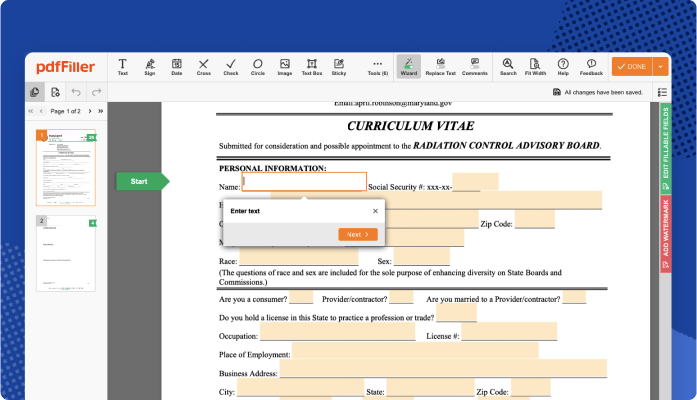This screenshot has width=697, height=400.
Task: Click the Social Security number field
Action: [x=475, y=182]
